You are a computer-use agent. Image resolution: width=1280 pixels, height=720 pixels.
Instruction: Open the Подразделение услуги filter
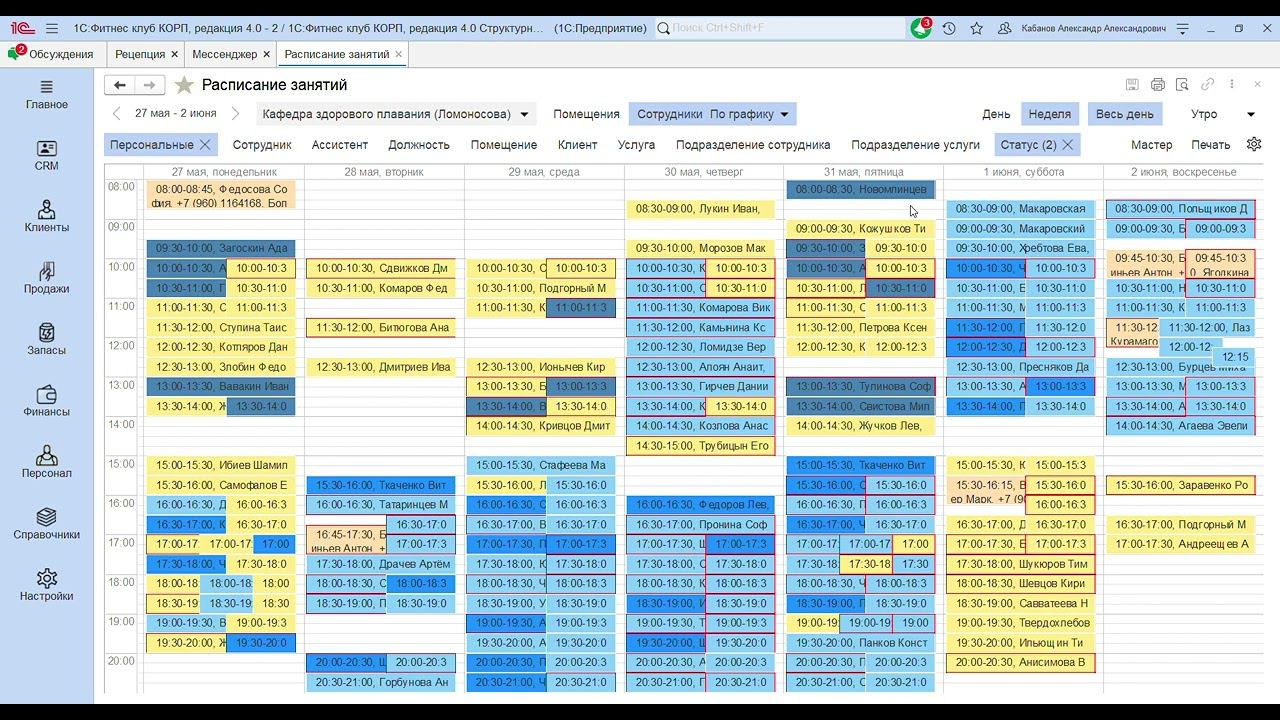tap(915, 145)
